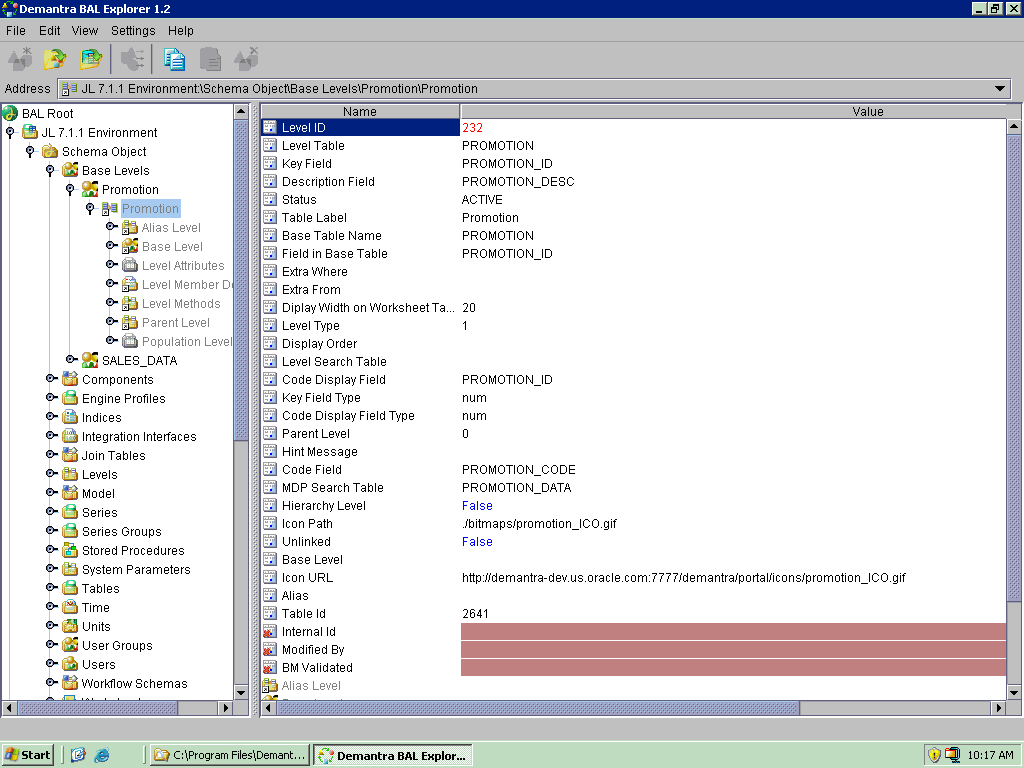Click the red Modified By value cell
The image size is (1024, 768).
pyautogui.click(x=732, y=650)
